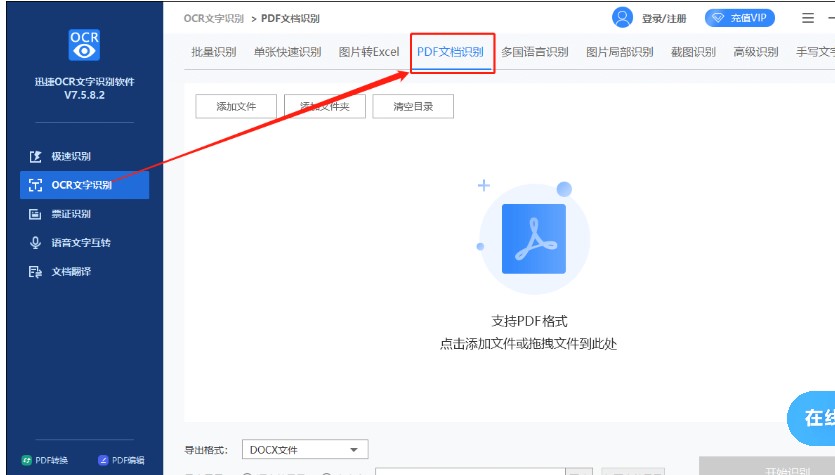Click the 登录/注册 link
The height and width of the screenshot is (475, 835).
(664, 19)
